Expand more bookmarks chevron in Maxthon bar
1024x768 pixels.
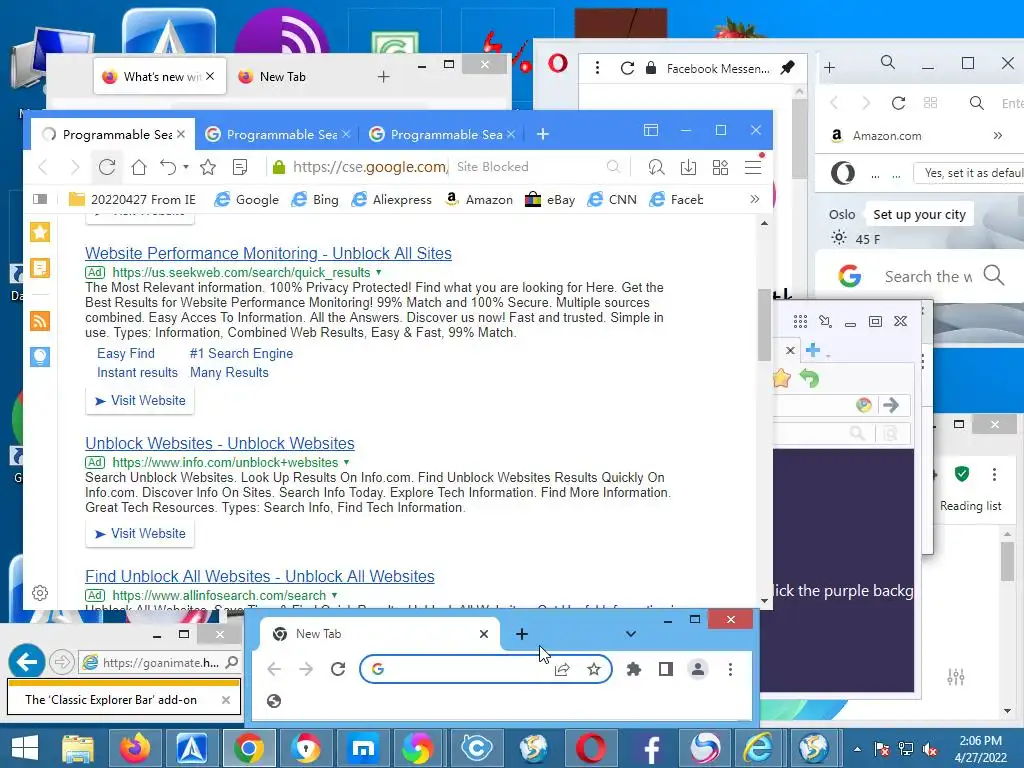tap(755, 199)
